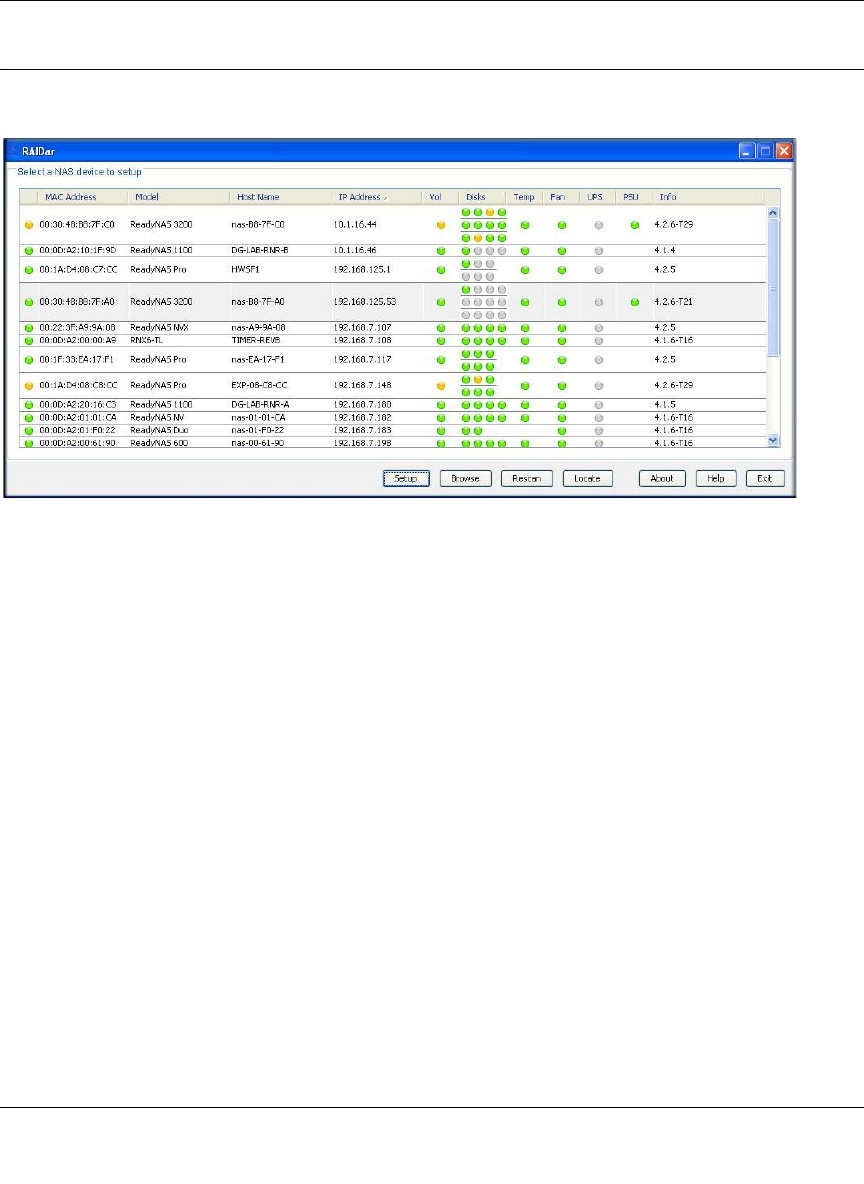Select the ReadyNAS NVX model cell
The width and height of the screenshot is (864, 1184).
click(159, 328)
